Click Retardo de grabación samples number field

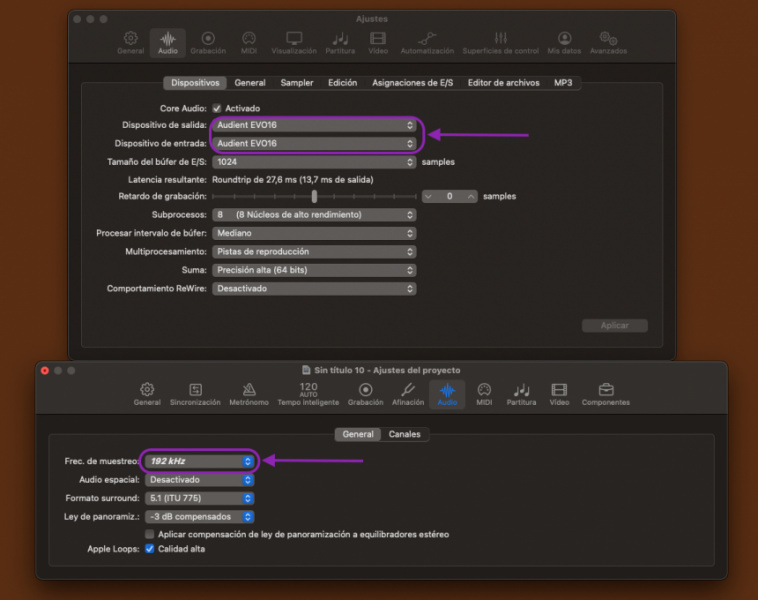pos(450,196)
